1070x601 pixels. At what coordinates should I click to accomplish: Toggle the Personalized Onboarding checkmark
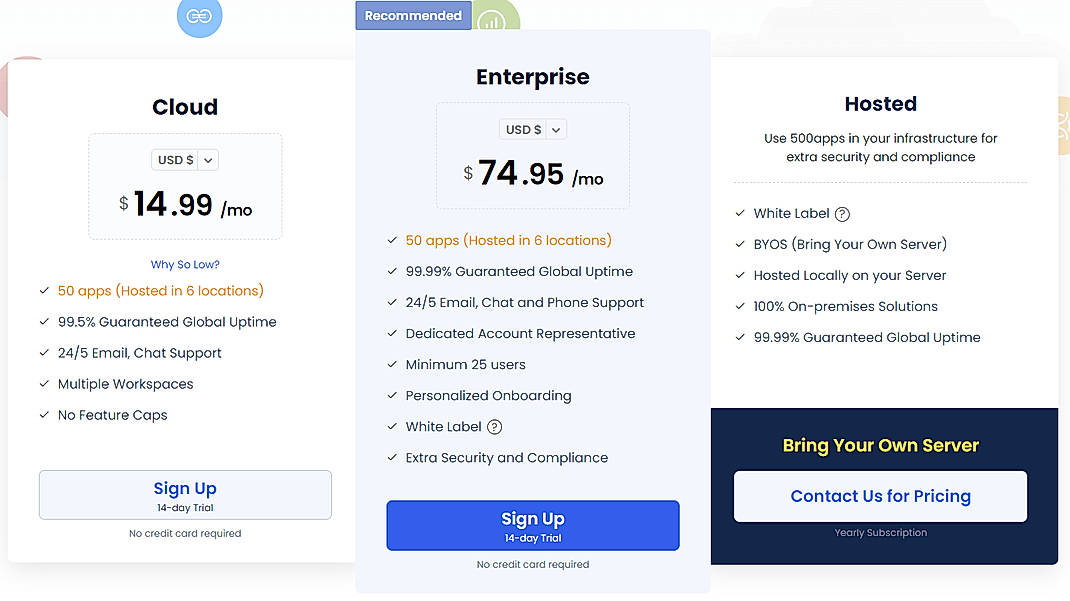(391, 395)
